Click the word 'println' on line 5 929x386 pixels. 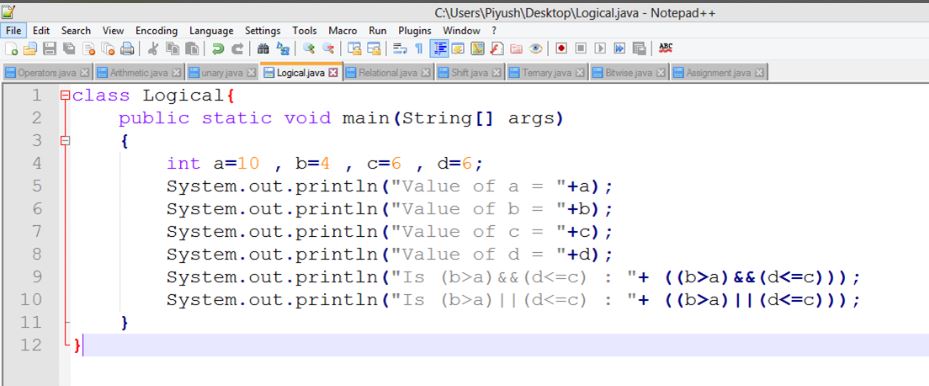[336, 187]
